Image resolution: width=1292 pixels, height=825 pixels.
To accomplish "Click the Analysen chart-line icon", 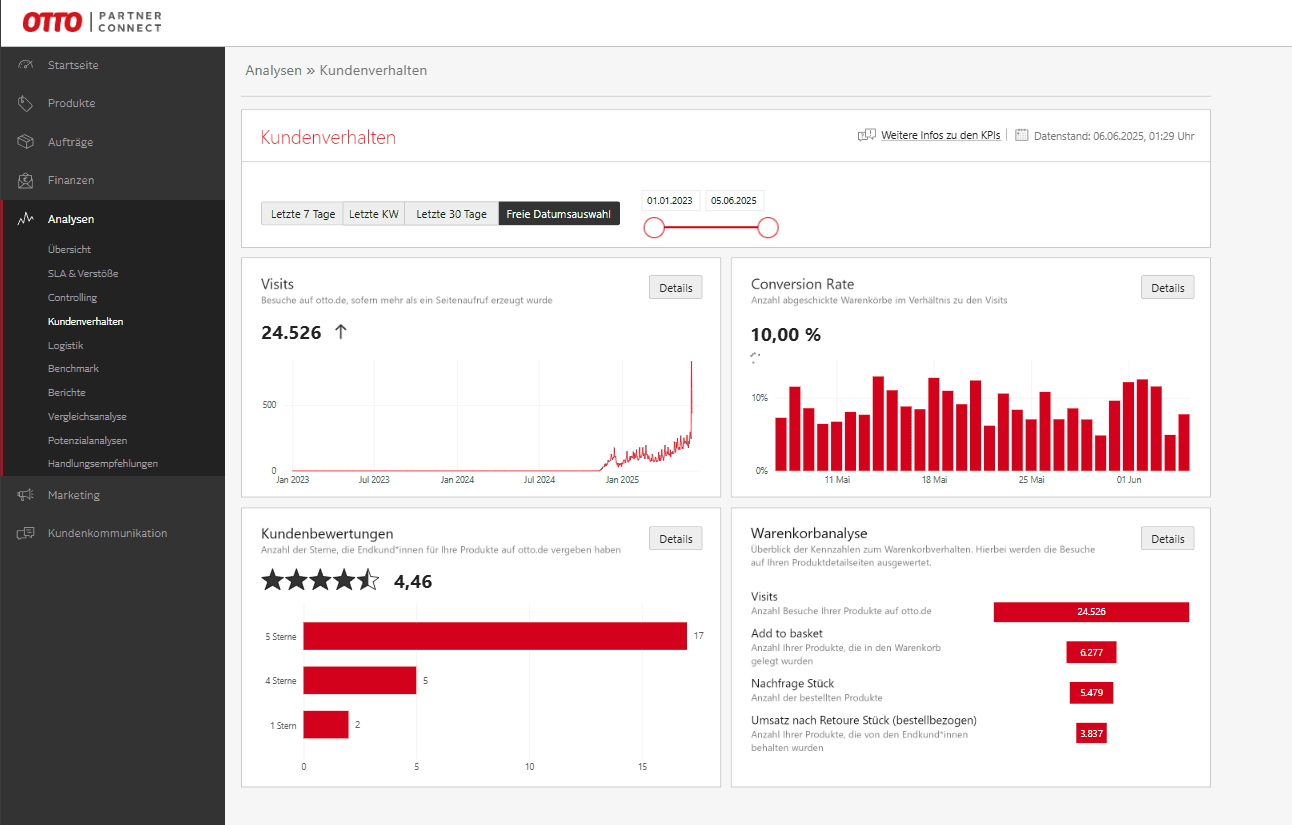I will point(26,219).
